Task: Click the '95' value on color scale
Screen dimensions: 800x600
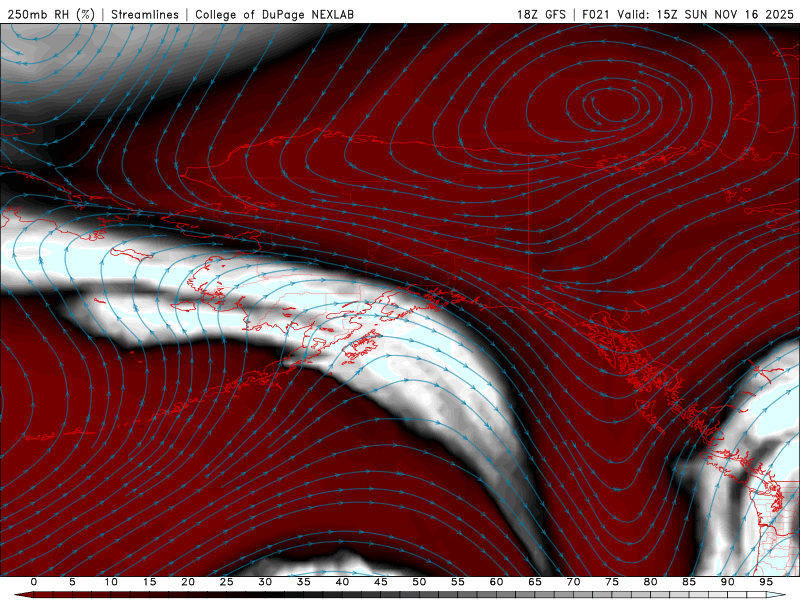Action: tap(766, 582)
